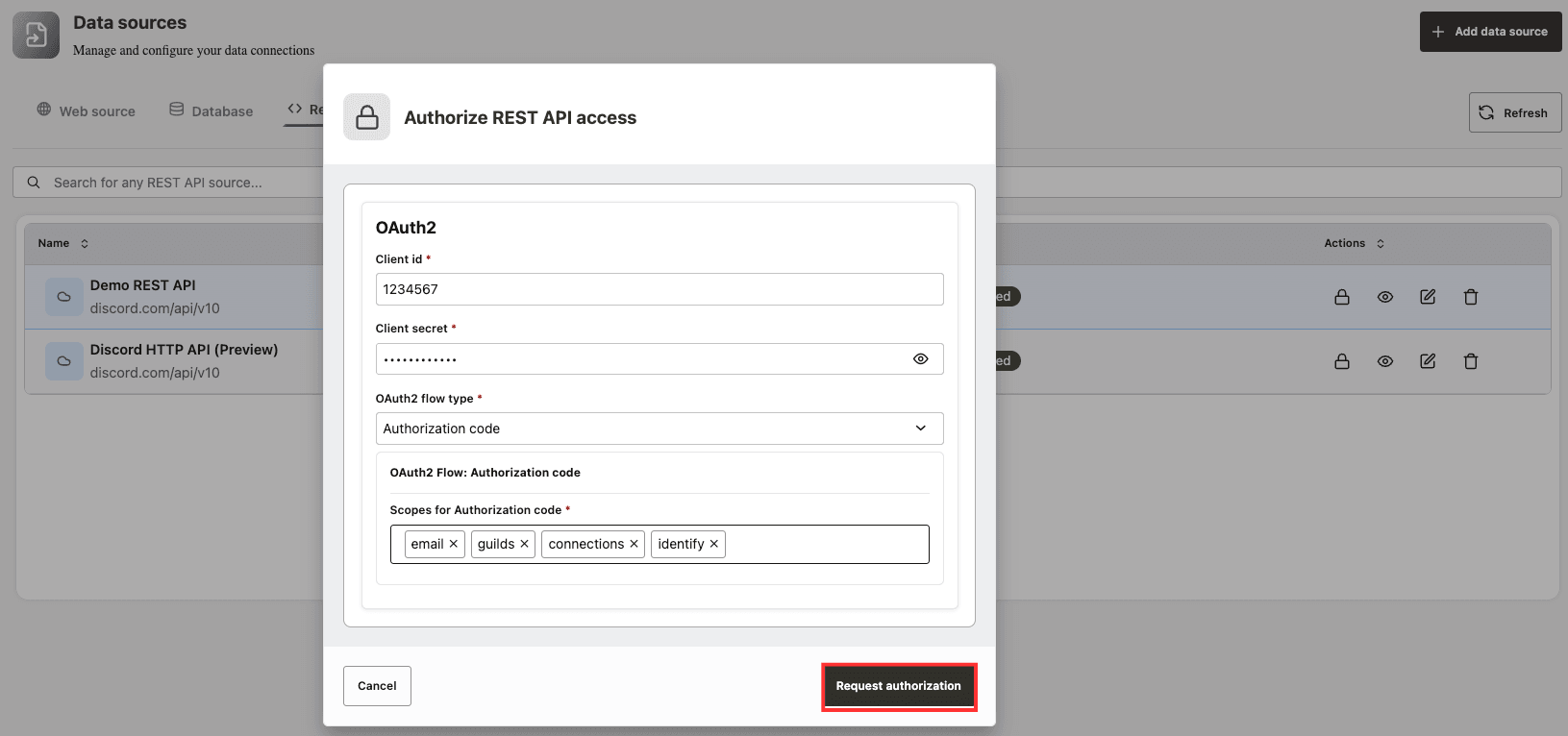This screenshot has height=736, width=1568.
Task: Click the Authorize REST API access title
Action: [520, 117]
